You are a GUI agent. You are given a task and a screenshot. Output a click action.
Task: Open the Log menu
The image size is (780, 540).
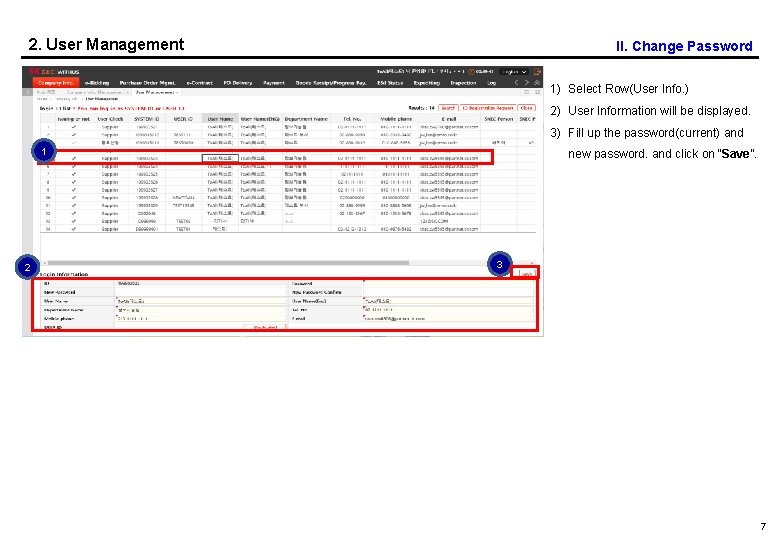pyautogui.click(x=491, y=83)
